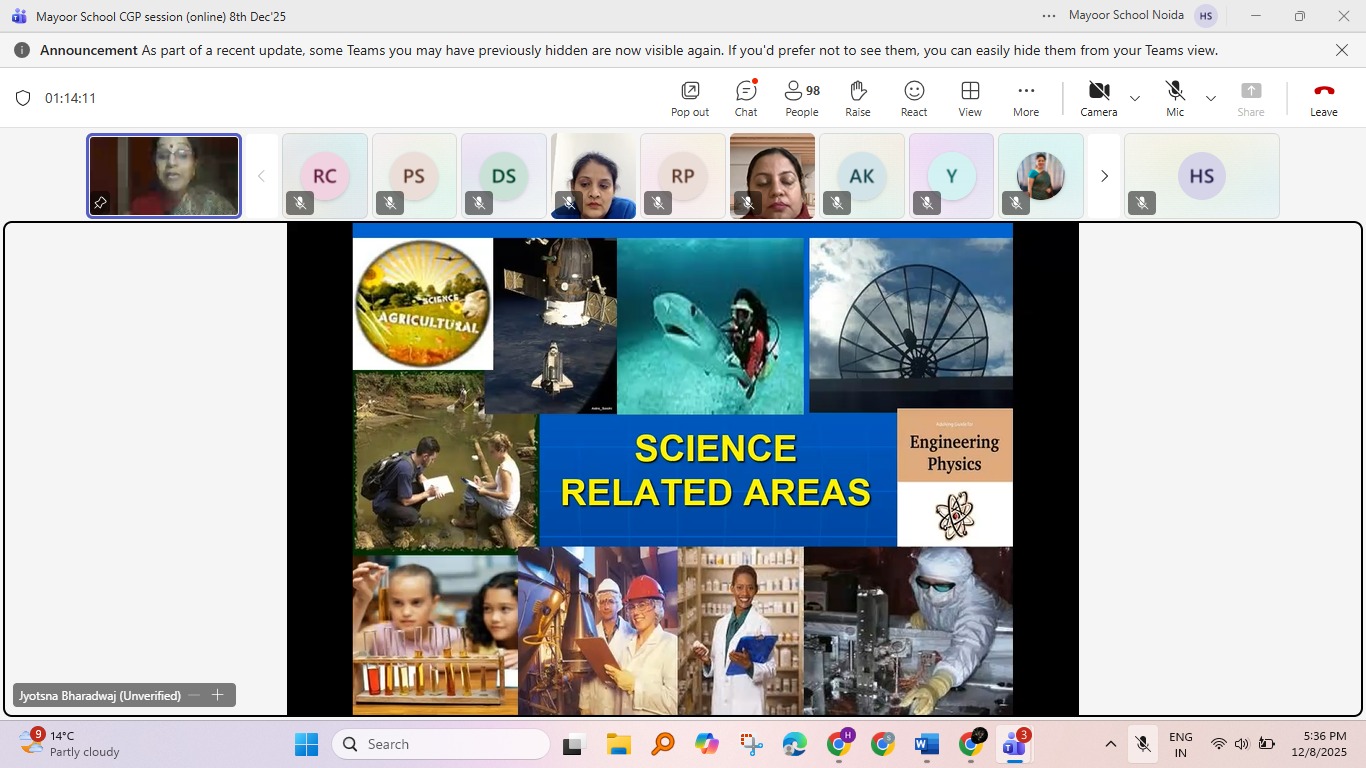Click the shield security icon by timer
The width and height of the screenshot is (1366, 768).
[23, 98]
